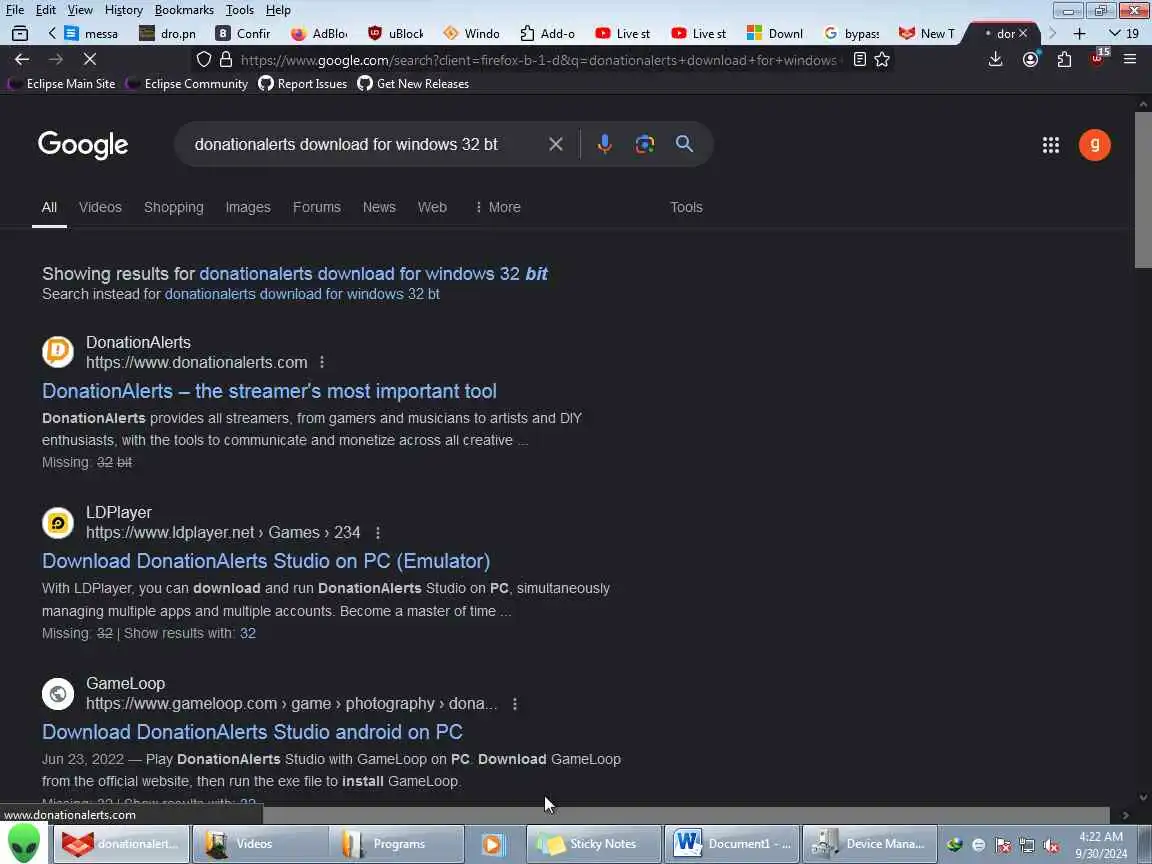Open 'DonationAlerts – the streamer's most important tool'
1152x864 pixels.
[269, 391]
